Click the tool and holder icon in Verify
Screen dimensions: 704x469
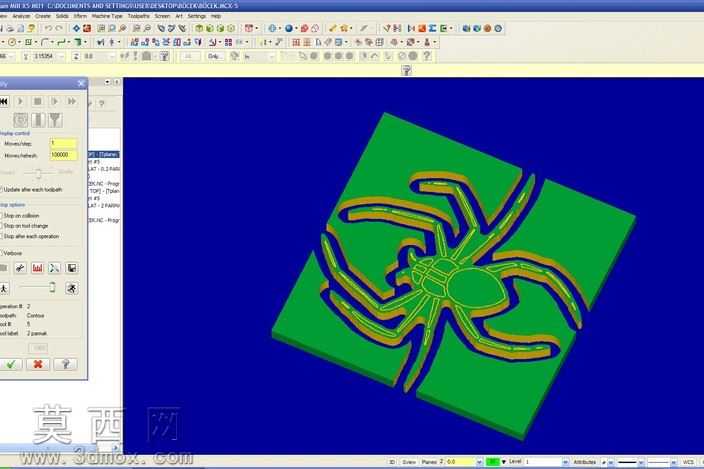pyautogui.click(x=55, y=120)
